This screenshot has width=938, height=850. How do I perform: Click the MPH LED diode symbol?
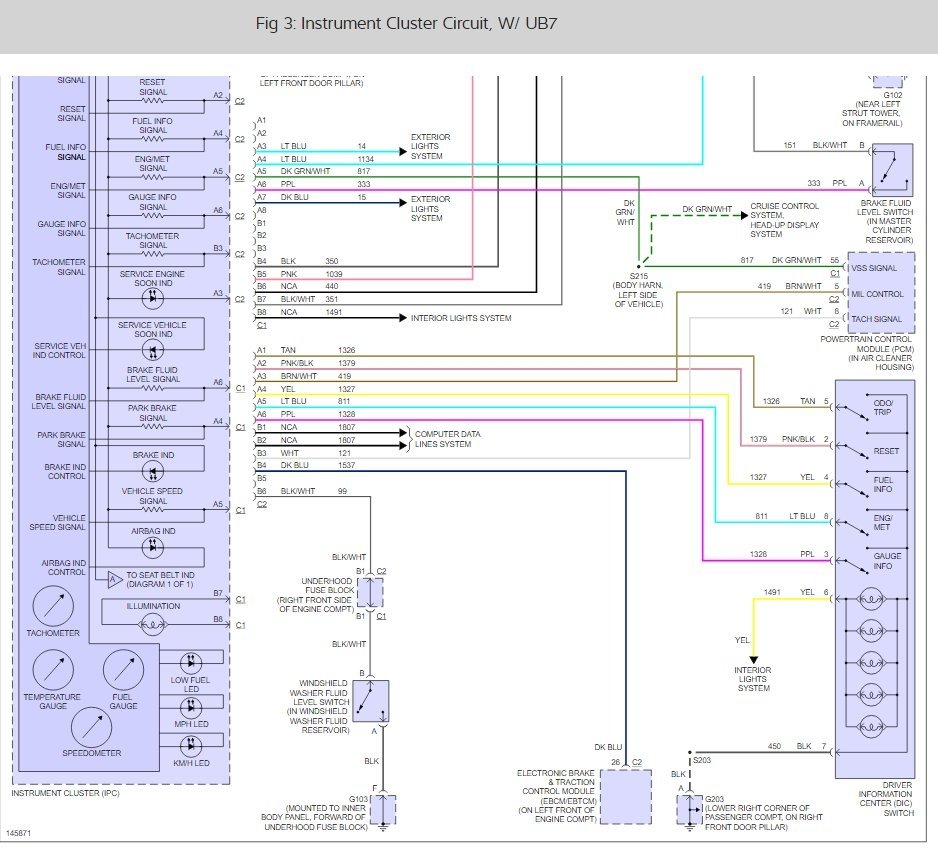(191, 707)
